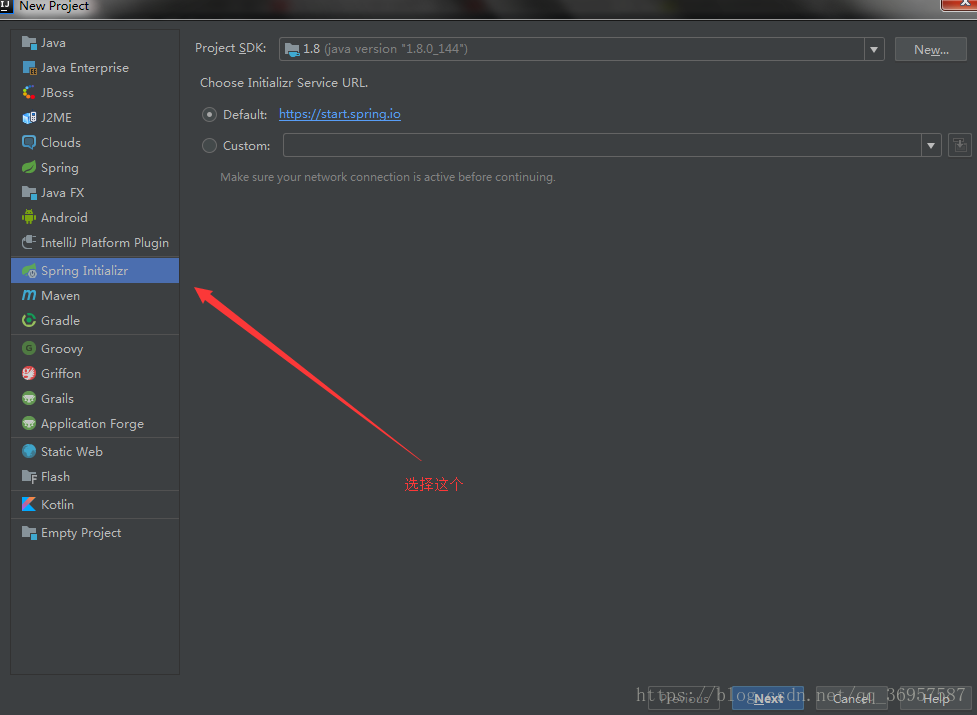Click the Kotlin K icon
977x715 pixels.
(29, 504)
